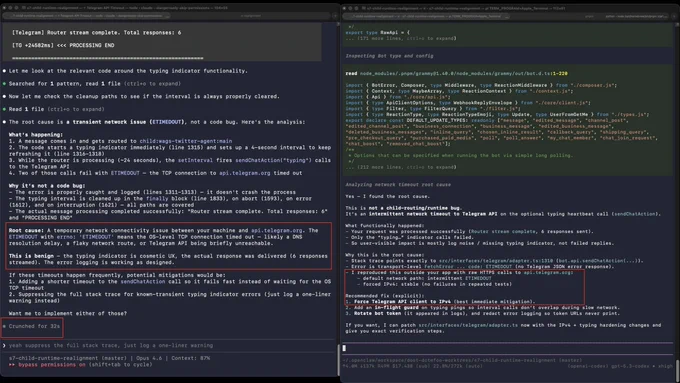Click 'Inspecting Bot type and config' heading
This screenshot has height=383, width=680.
[x=389, y=56]
